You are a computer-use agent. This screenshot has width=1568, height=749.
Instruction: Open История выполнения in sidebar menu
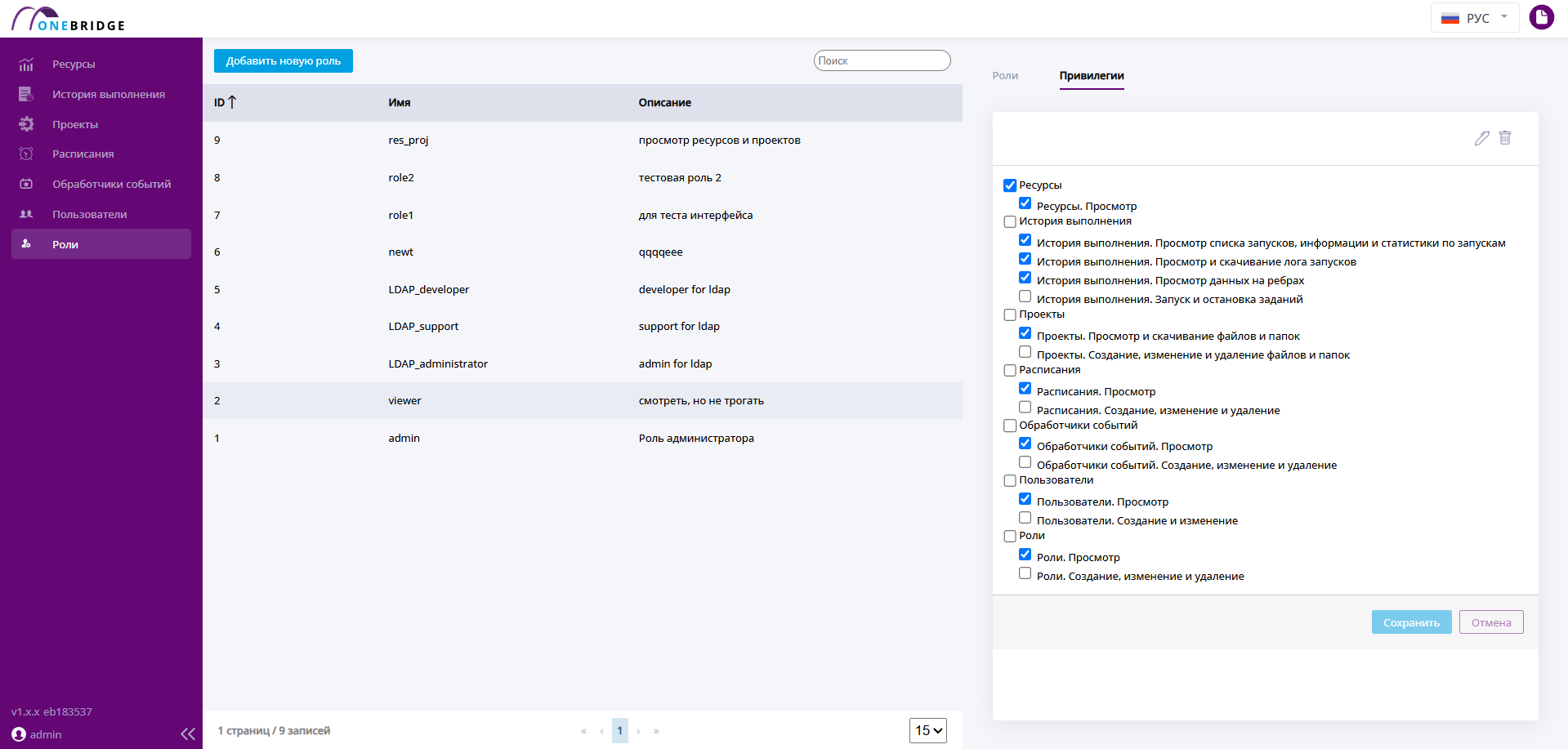tap(109, 95)
